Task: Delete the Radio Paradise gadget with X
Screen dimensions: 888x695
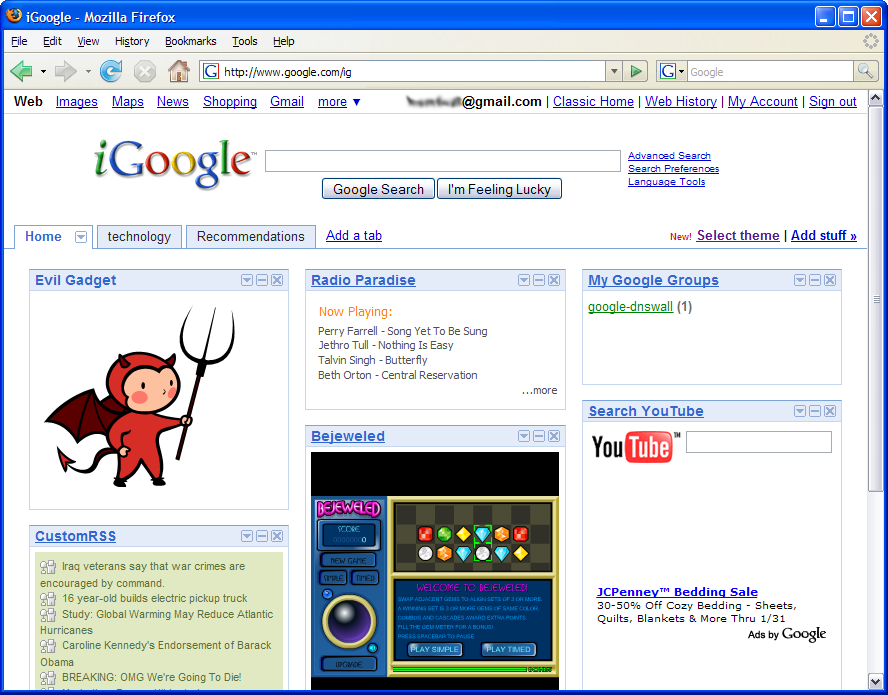Action: [554, 280]
